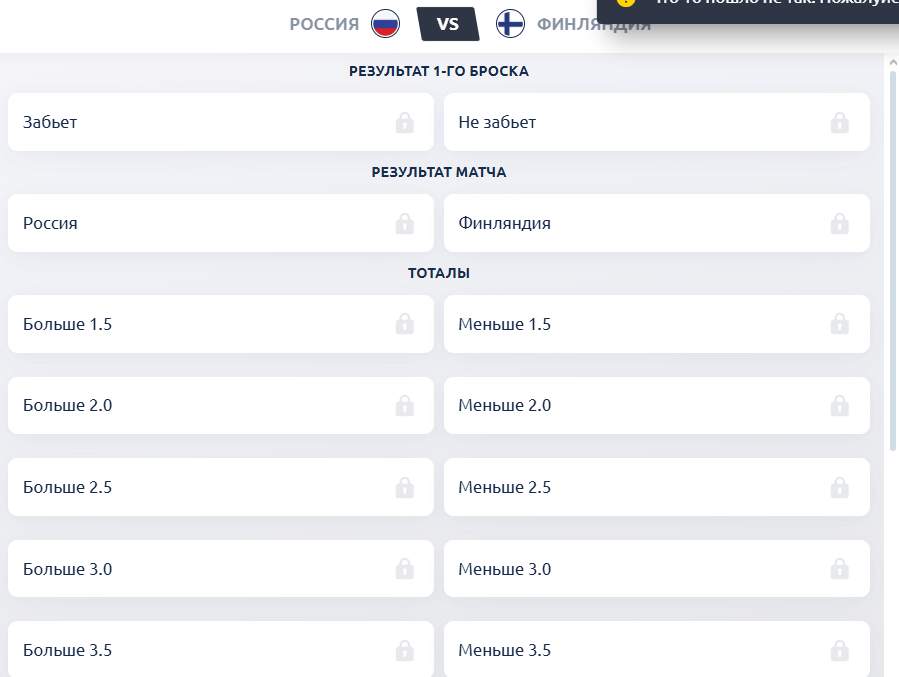Click the lock icon on Не забьет
This screenshot has height=677, width=899.
click(839, 123)
